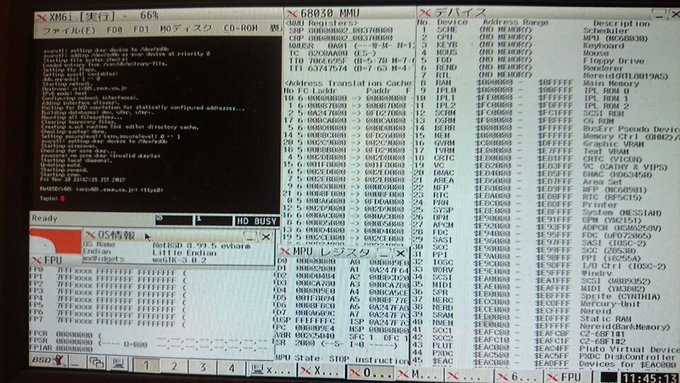680x383 pixels.
Task: Click the overlapping-windows icon in the taskbar
Action: point(97,362)
